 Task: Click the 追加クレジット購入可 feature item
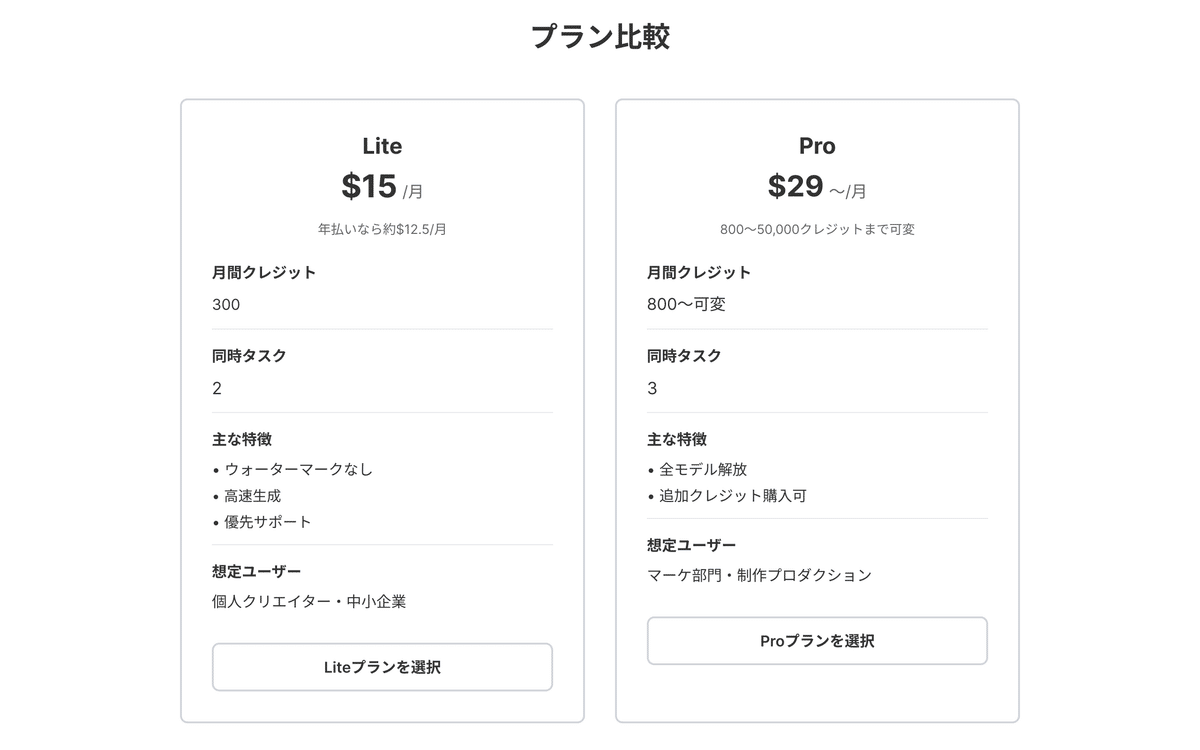click(733, 495)
